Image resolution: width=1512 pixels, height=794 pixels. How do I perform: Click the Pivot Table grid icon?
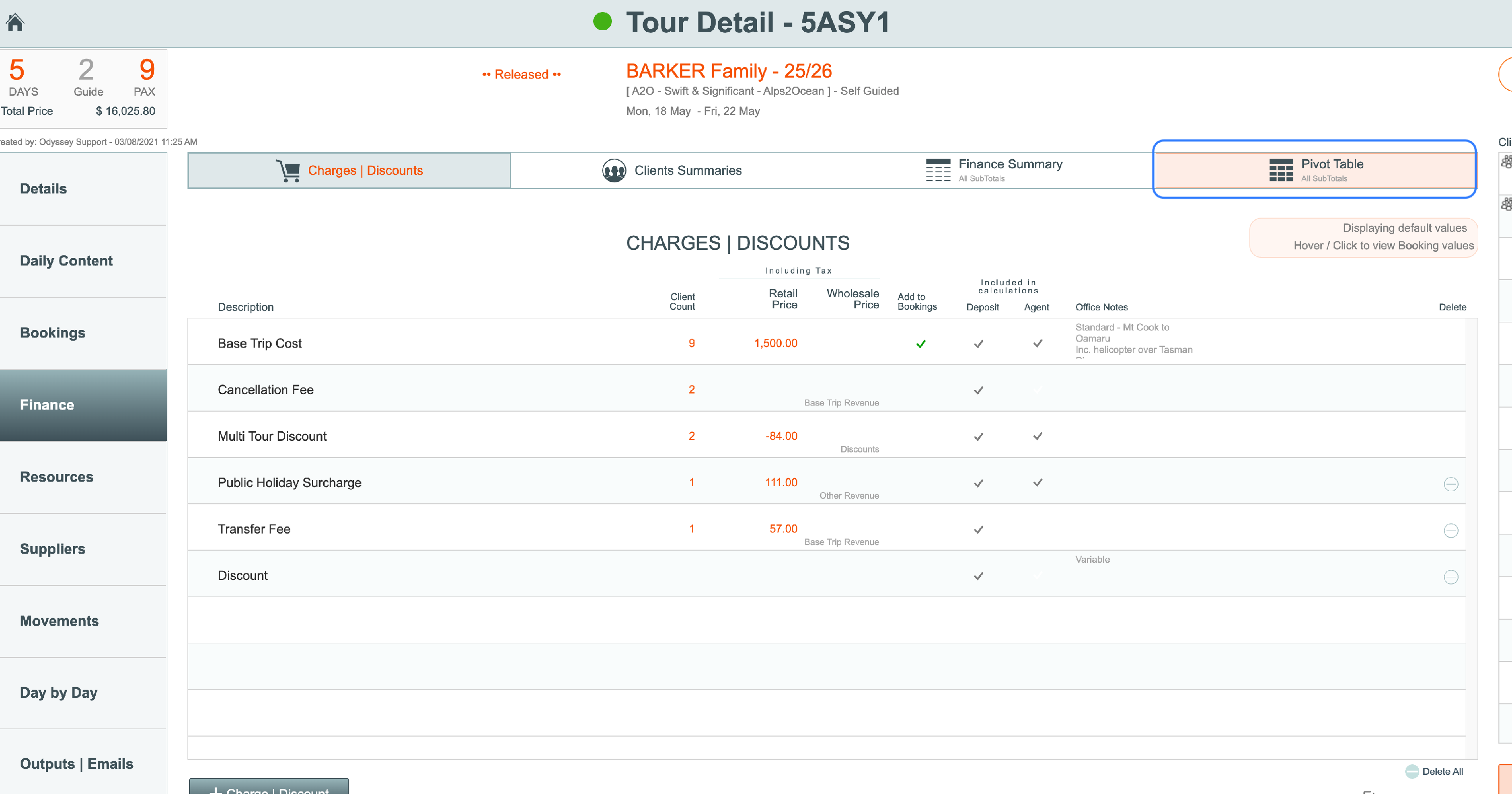tap(1281, 170)
